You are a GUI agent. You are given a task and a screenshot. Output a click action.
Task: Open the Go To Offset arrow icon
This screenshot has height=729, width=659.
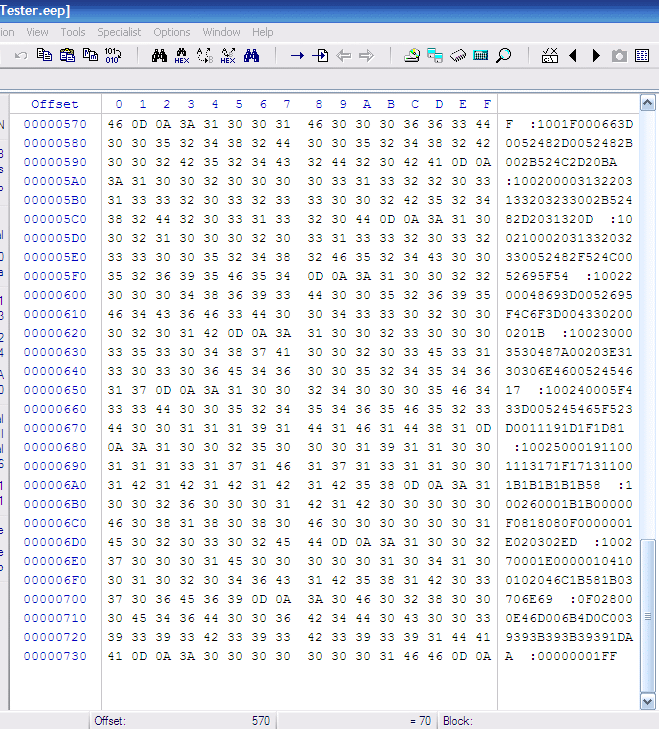click(x=297, y=56)
